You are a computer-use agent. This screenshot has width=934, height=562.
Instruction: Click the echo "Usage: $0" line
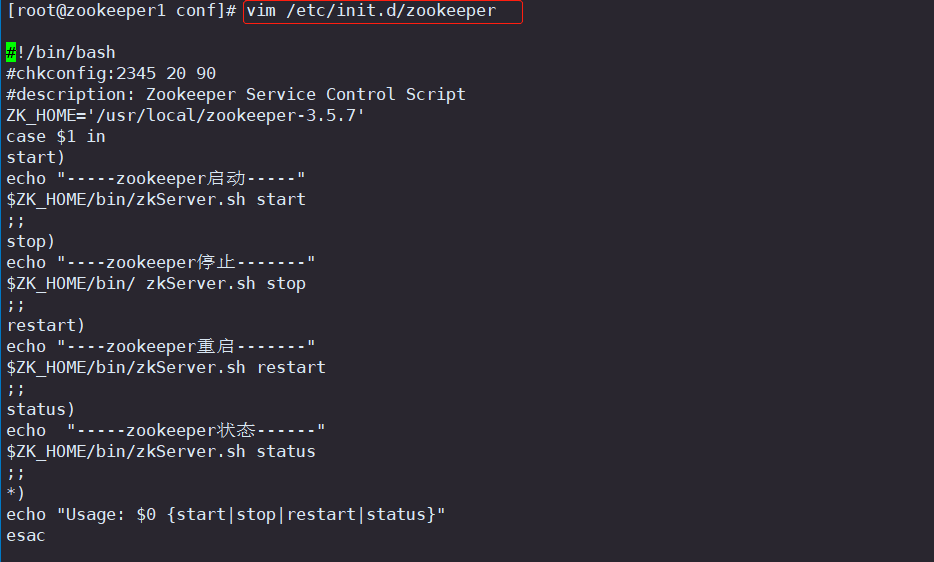click(226, 514)
